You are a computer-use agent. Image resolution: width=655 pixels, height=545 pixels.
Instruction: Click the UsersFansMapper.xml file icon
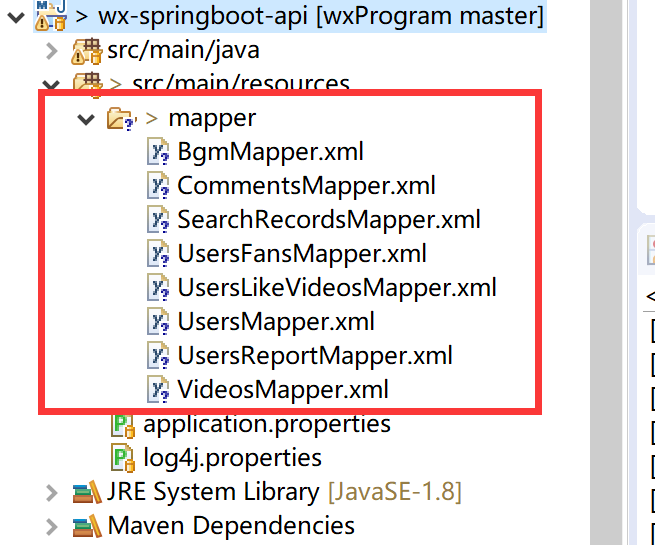coord(158,254)
